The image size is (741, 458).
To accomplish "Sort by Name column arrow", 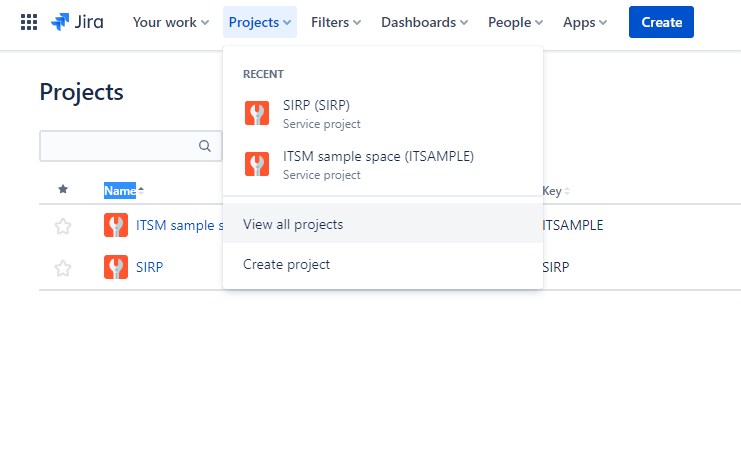I will coord(141,191).
